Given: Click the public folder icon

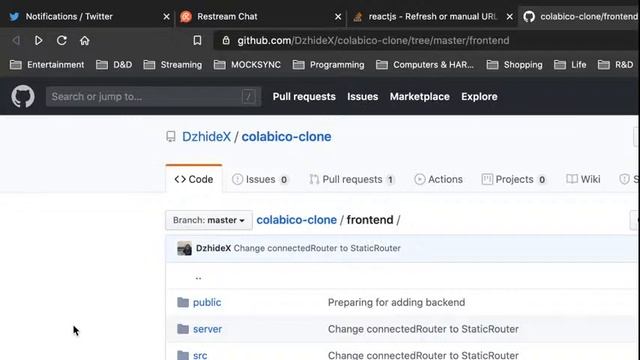Looking at the screenshot, I should [183, 302].
